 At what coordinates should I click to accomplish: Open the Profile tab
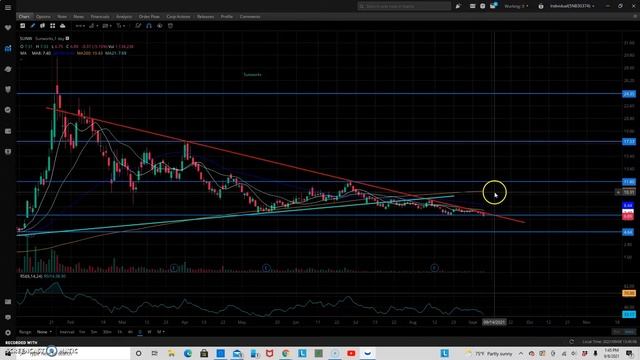(x=227, y=17)
